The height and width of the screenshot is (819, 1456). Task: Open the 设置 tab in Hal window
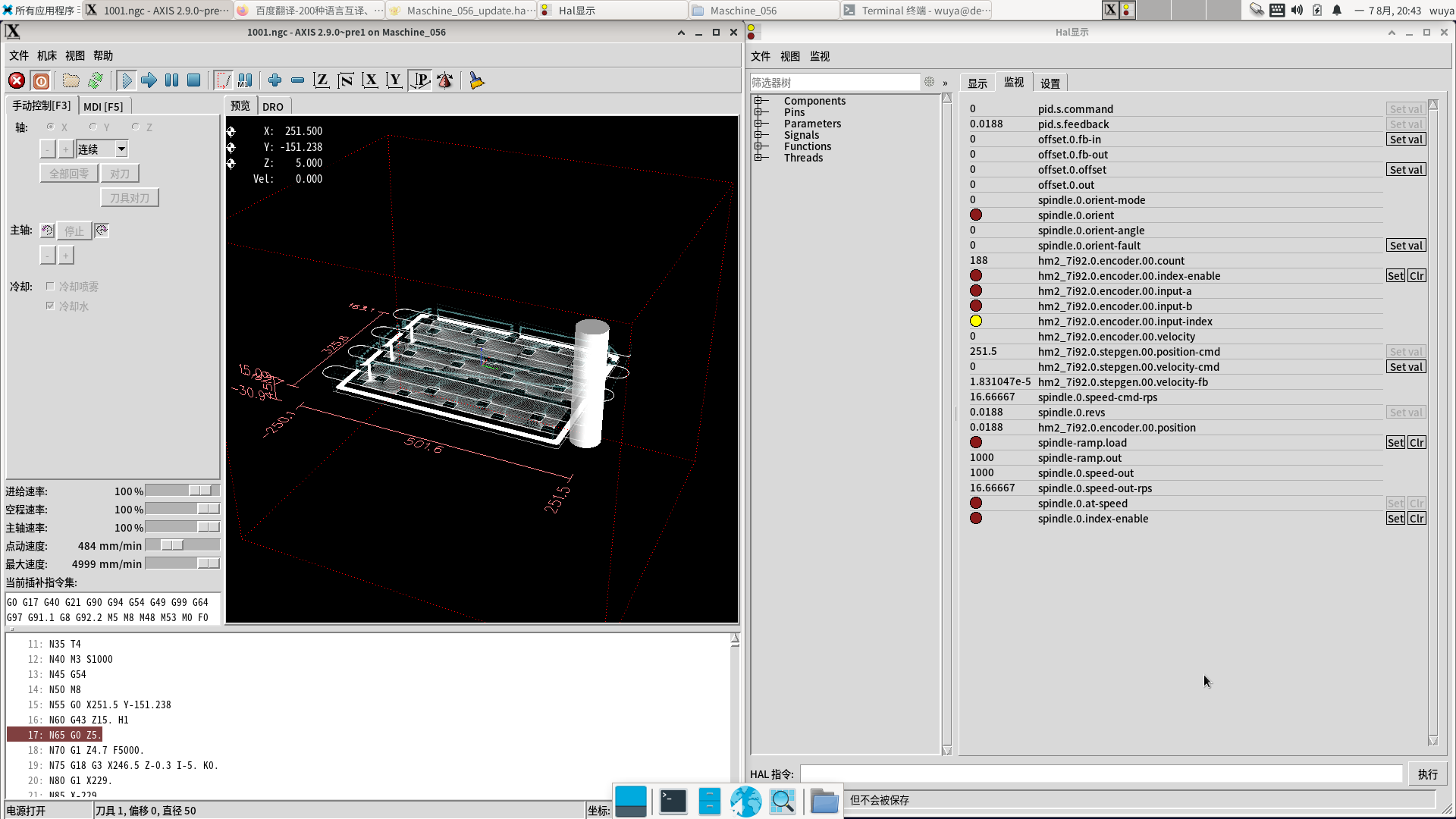click(1050, 83)
